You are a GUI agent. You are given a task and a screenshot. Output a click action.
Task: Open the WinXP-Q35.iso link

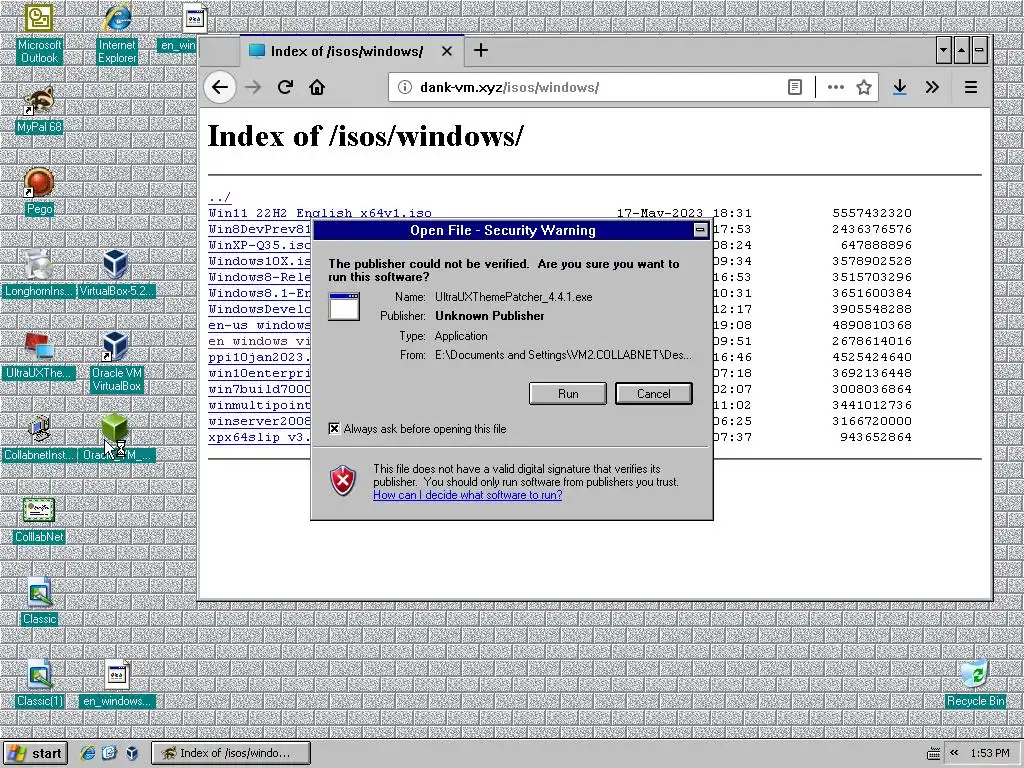click(260, 245)
